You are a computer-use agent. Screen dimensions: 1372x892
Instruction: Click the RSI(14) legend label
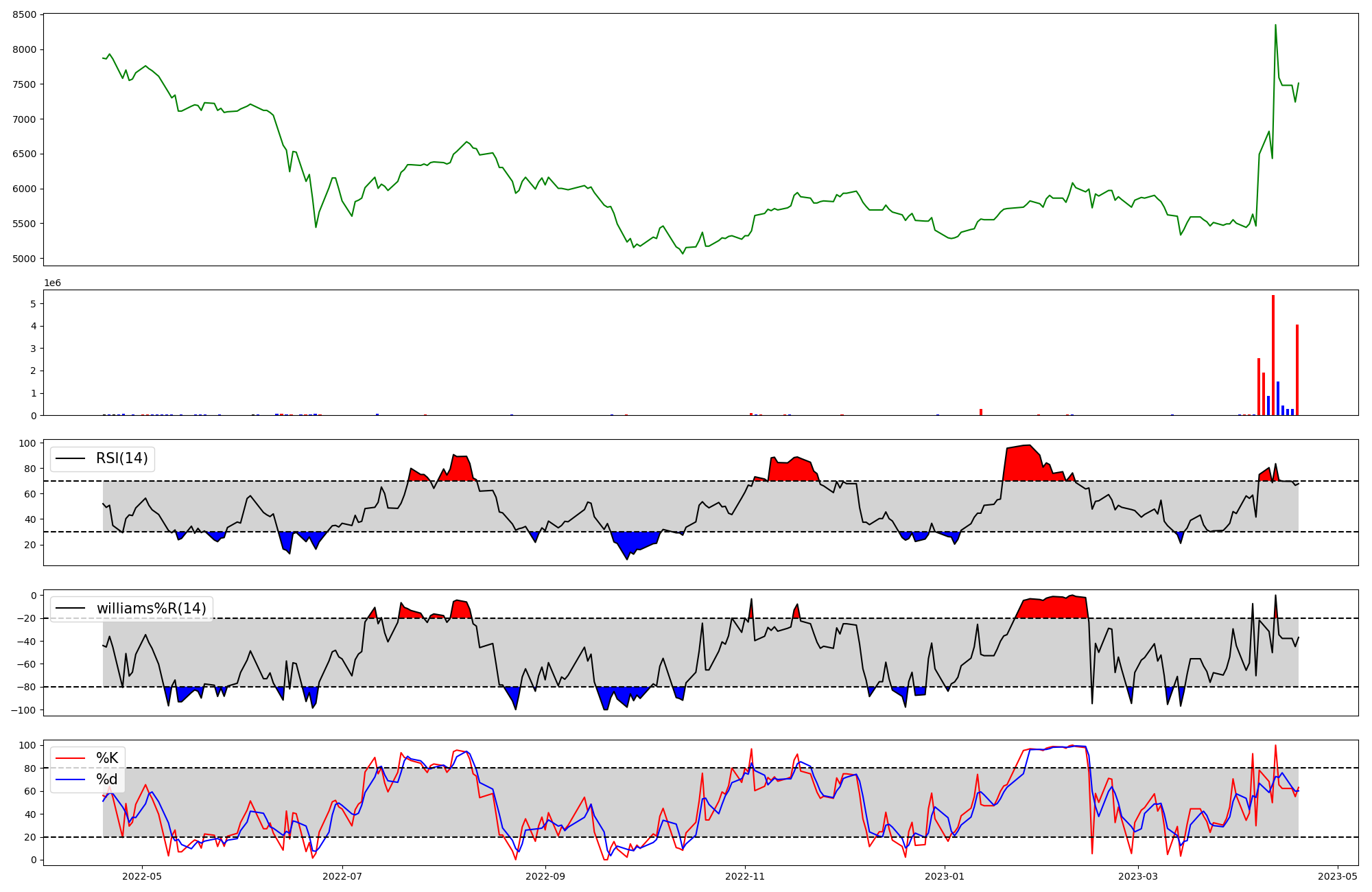point(121,458)
